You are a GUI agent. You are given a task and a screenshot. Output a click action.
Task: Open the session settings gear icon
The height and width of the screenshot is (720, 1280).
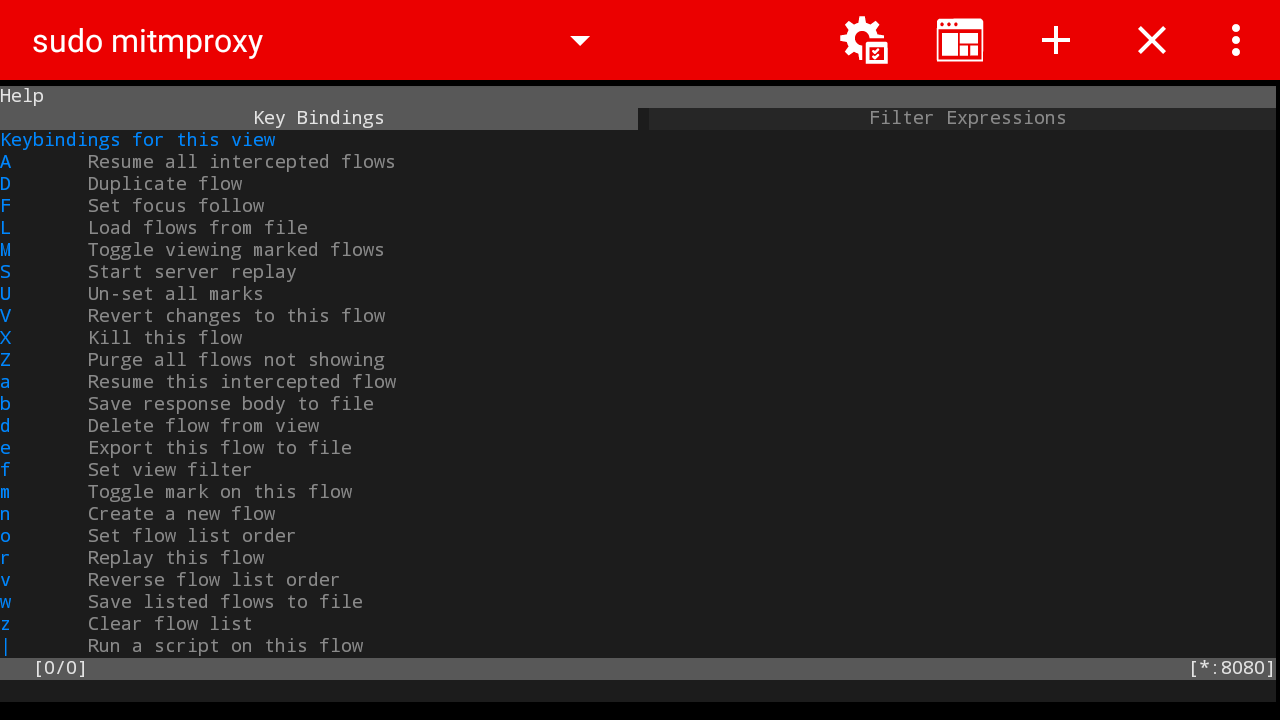pyautogui.click(x=864, y=40)
